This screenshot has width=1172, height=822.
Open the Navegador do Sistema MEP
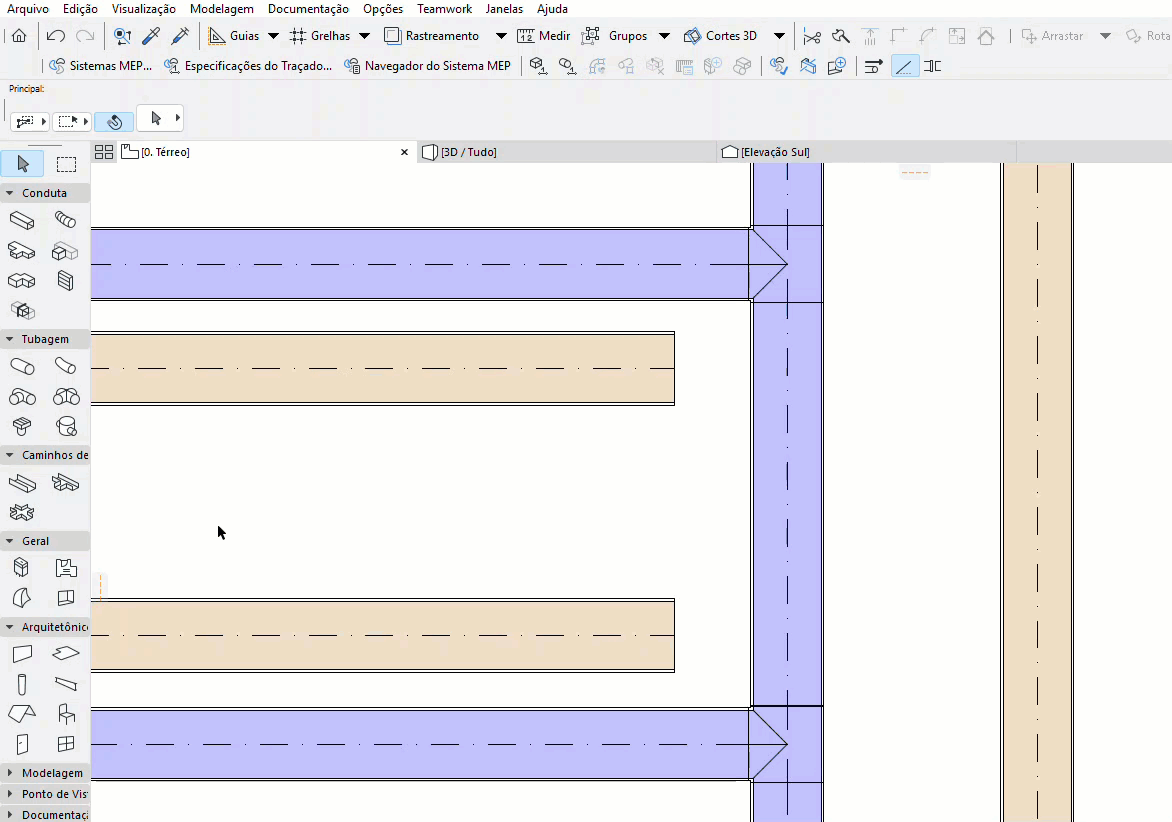pyautogui.click(x=428, y=66)
